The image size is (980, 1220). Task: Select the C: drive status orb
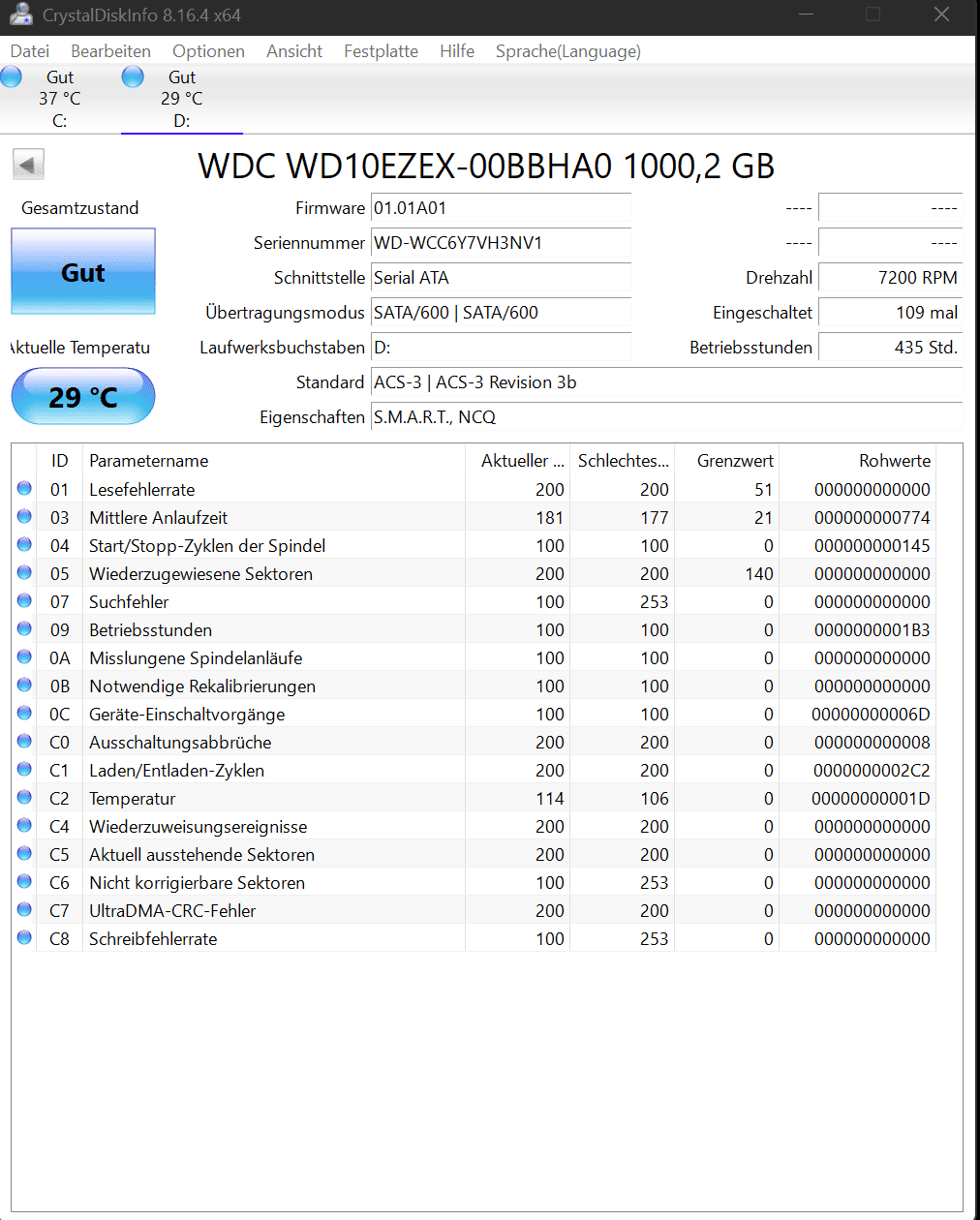pos(12,76)
